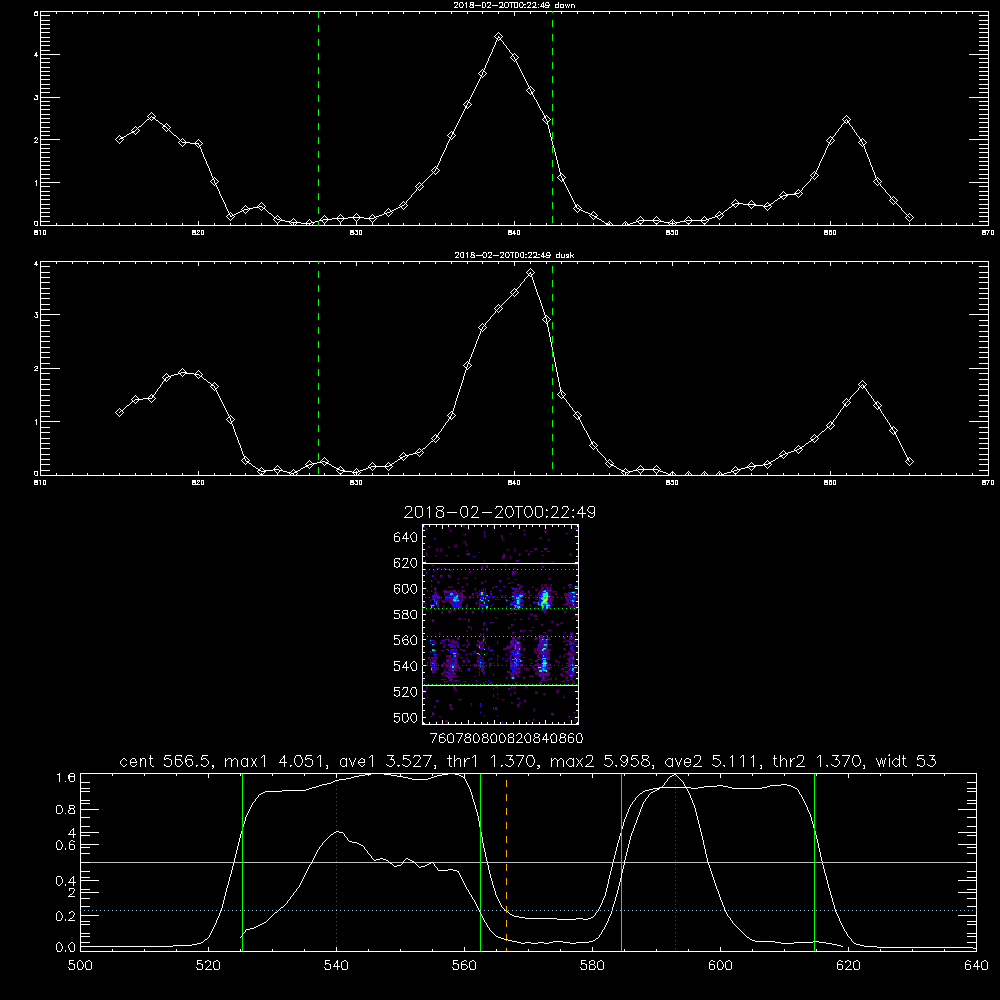Click the right green dashed line in dusk plot
Viewport: 1000px width, 1000px height.
click(x=552, y=368)
